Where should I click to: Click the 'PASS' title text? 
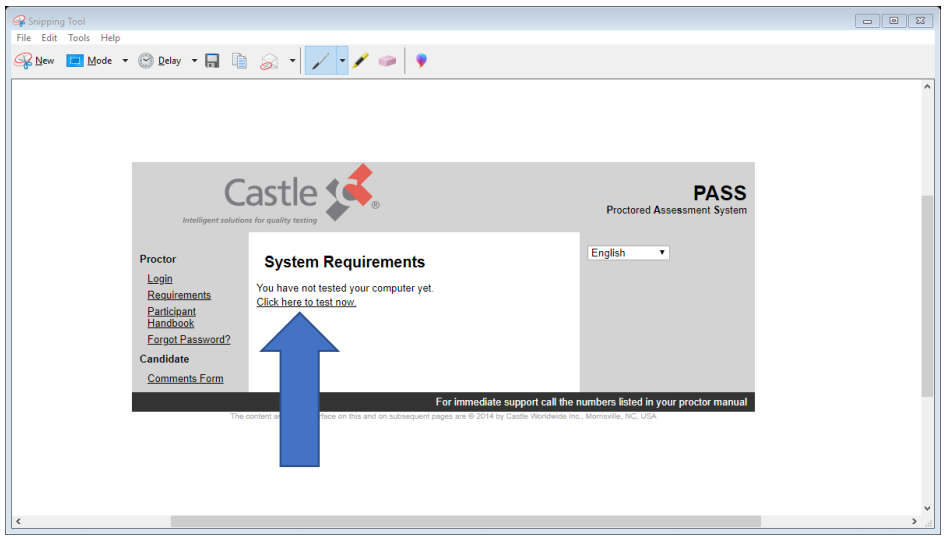point(720,193)
